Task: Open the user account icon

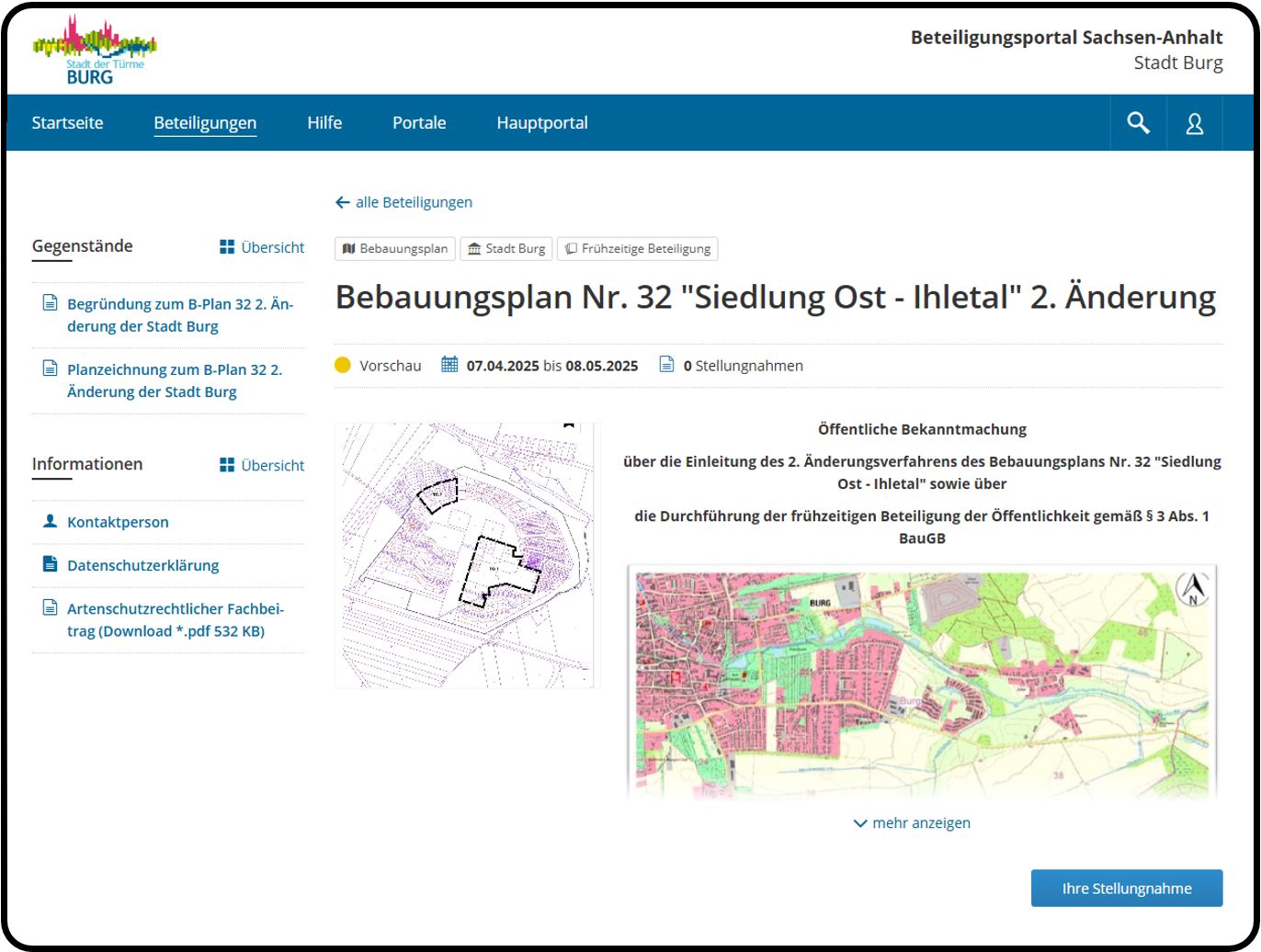Action: click(1195, 123)
